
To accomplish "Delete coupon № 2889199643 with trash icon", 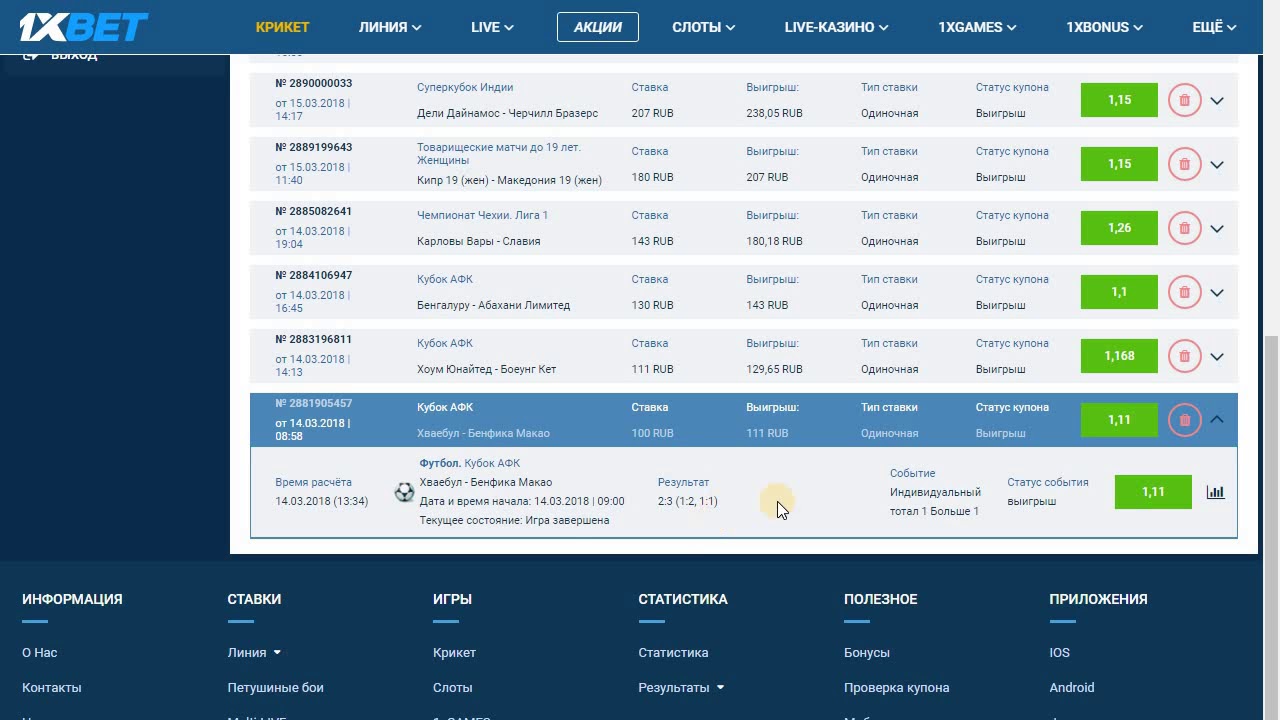I will [x=1185, y=164].
